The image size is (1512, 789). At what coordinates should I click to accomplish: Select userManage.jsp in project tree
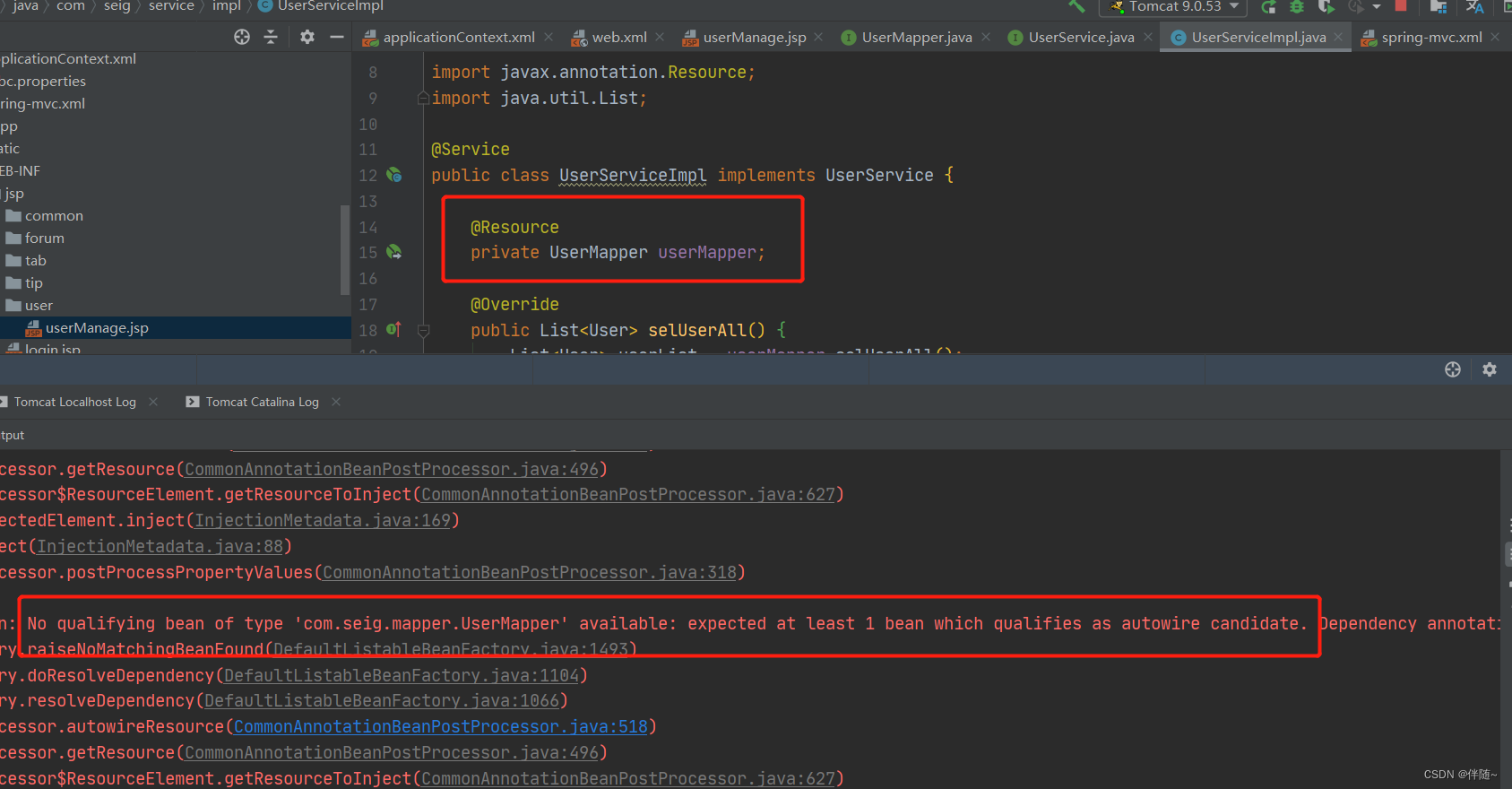coord(97,328)
